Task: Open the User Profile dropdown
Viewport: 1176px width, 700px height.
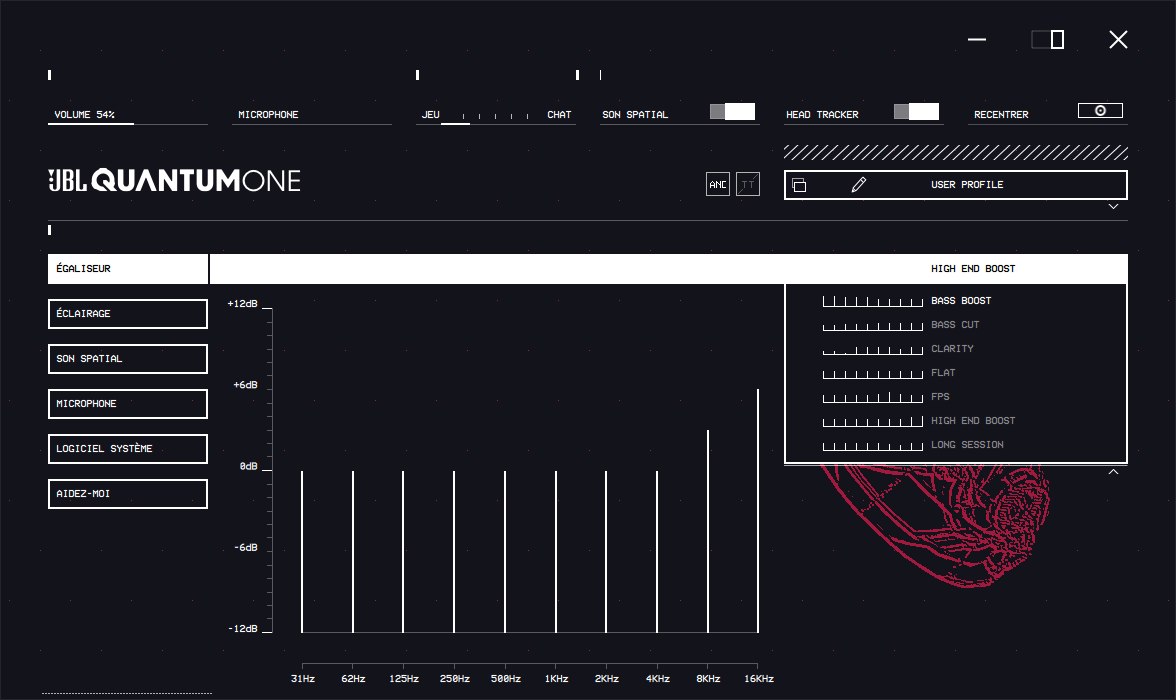Action: click(956, 185)
